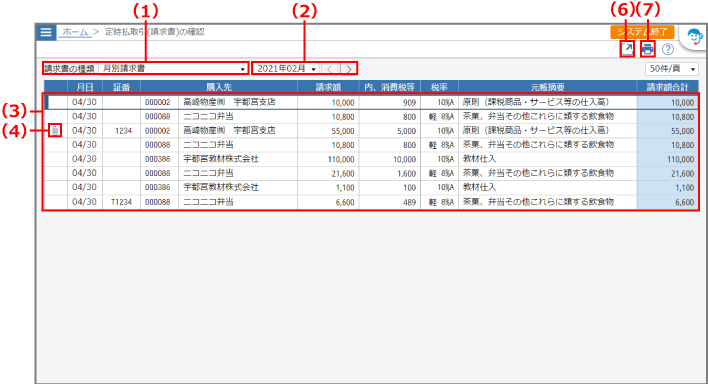708x384 pixels.
Task: Click the tax amount 10,000 cell
Action: [x=390, y=159]
